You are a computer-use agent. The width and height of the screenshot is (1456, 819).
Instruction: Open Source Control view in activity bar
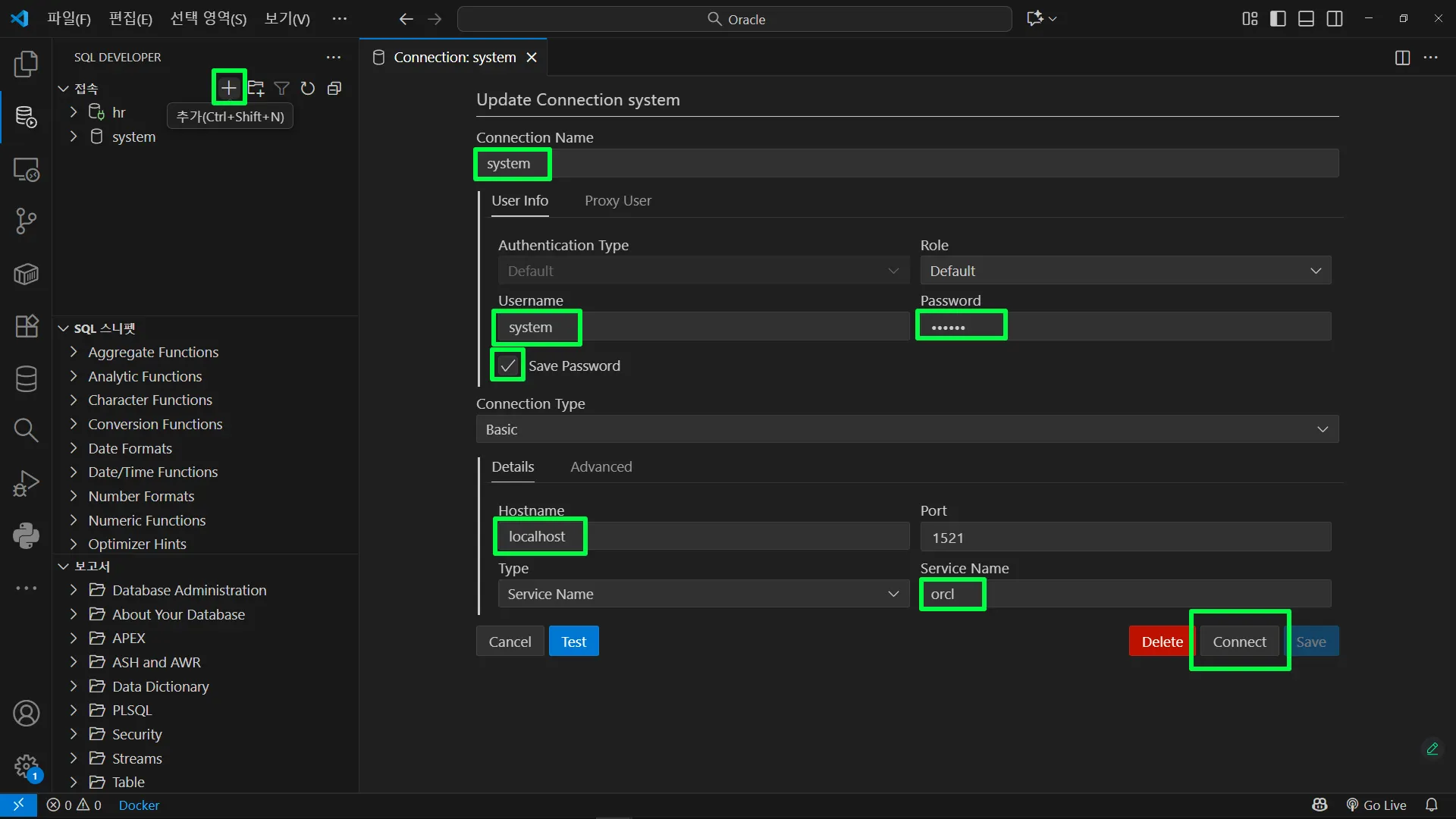click(26, 221)
